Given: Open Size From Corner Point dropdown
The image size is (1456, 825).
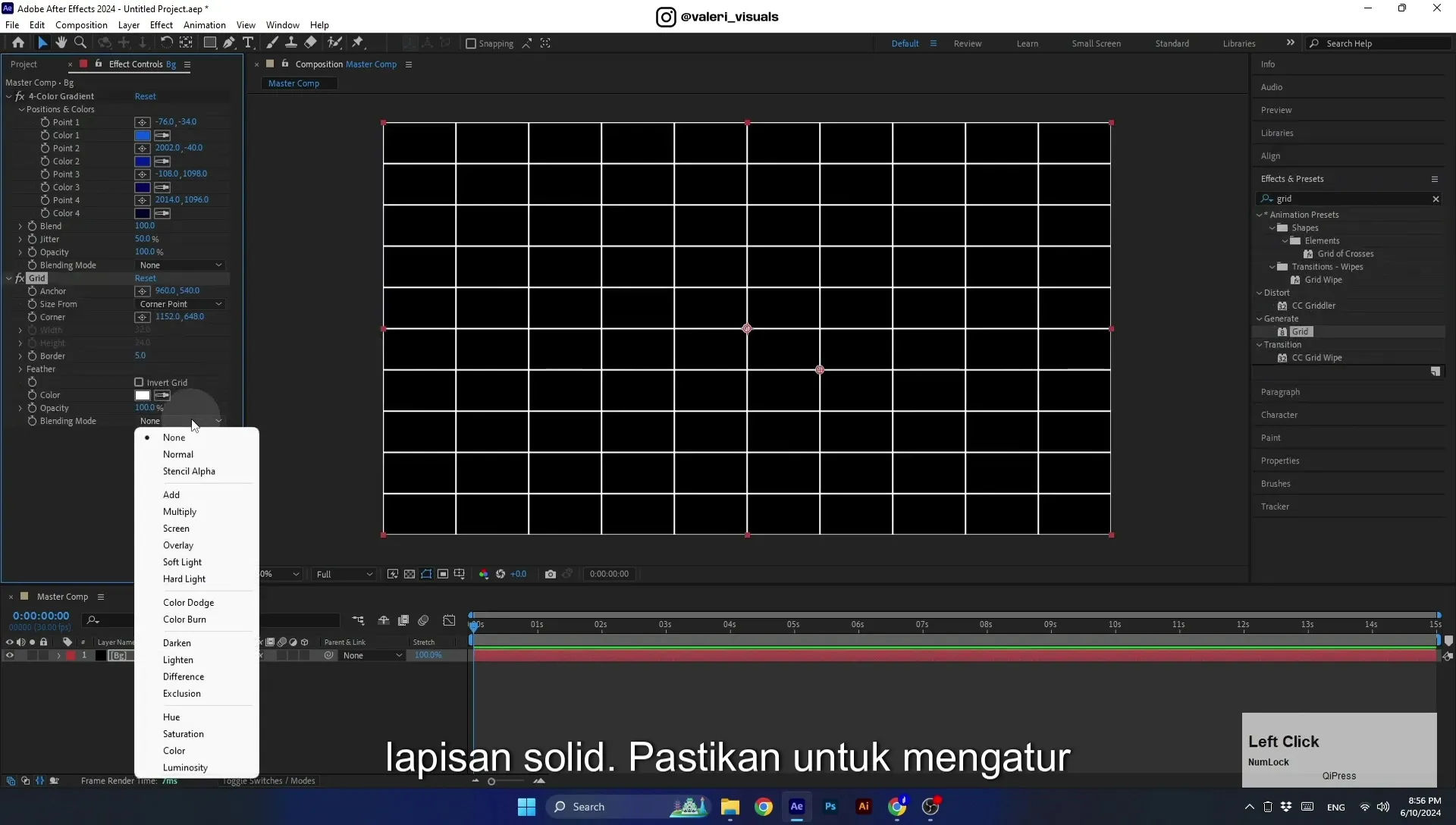Looking at the screenshot, I should (x=180, y=304).
